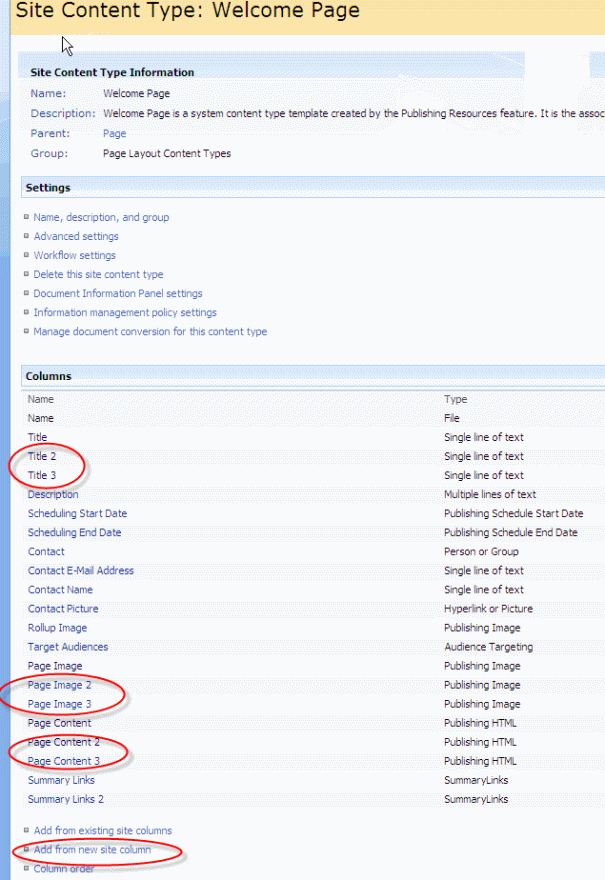Open Name, description, and group settings
The height and width of the screenshot is (880, 605).
point(101,217)
